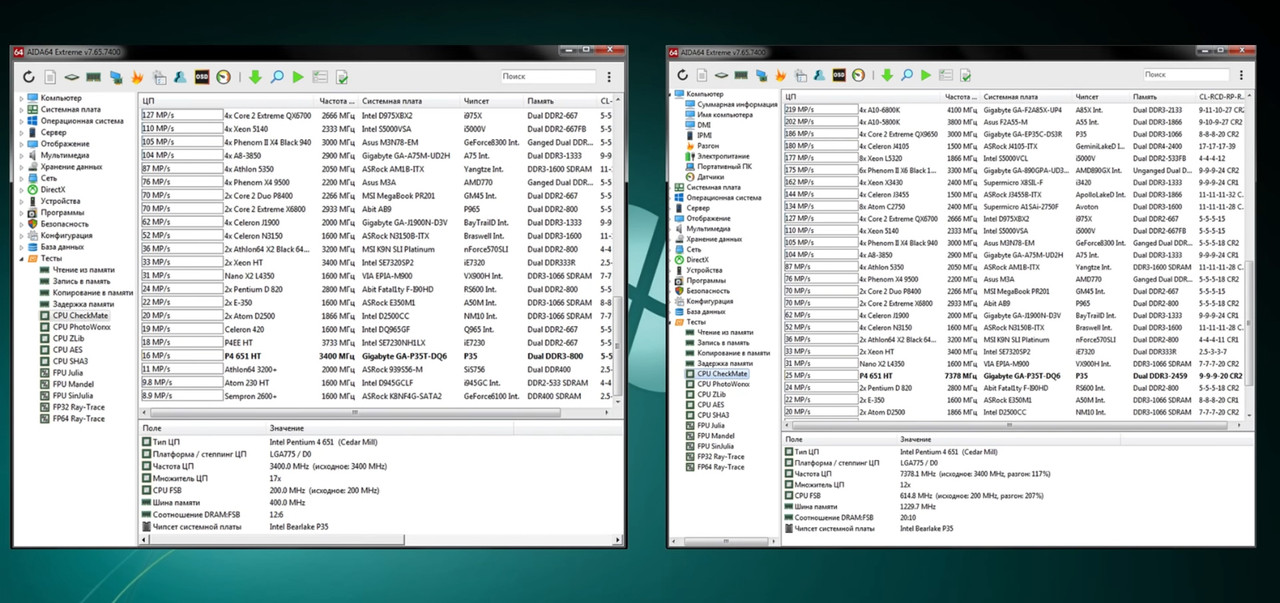
Task: Click the green down arrow in left window toolbar
Action: pyautogui.click(x=255, y=77)
